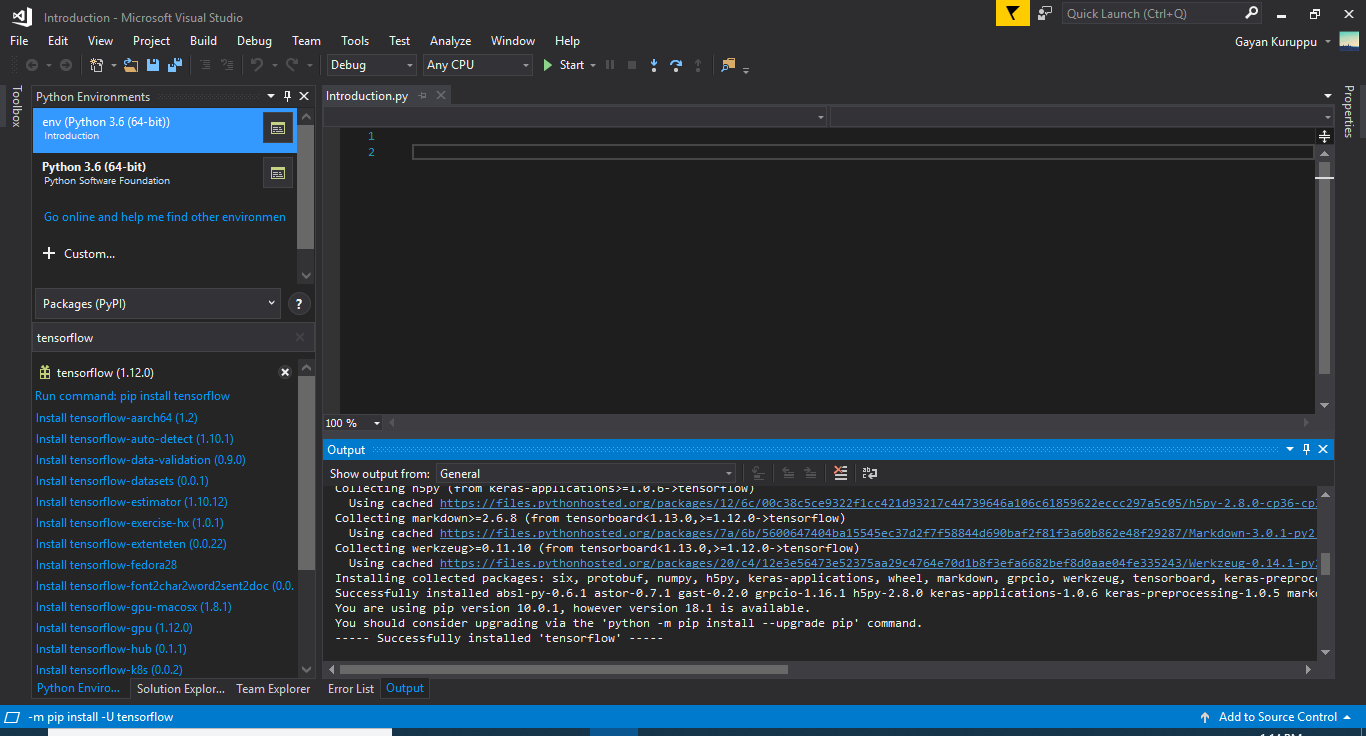Open the Debug menu

[254, 41]
